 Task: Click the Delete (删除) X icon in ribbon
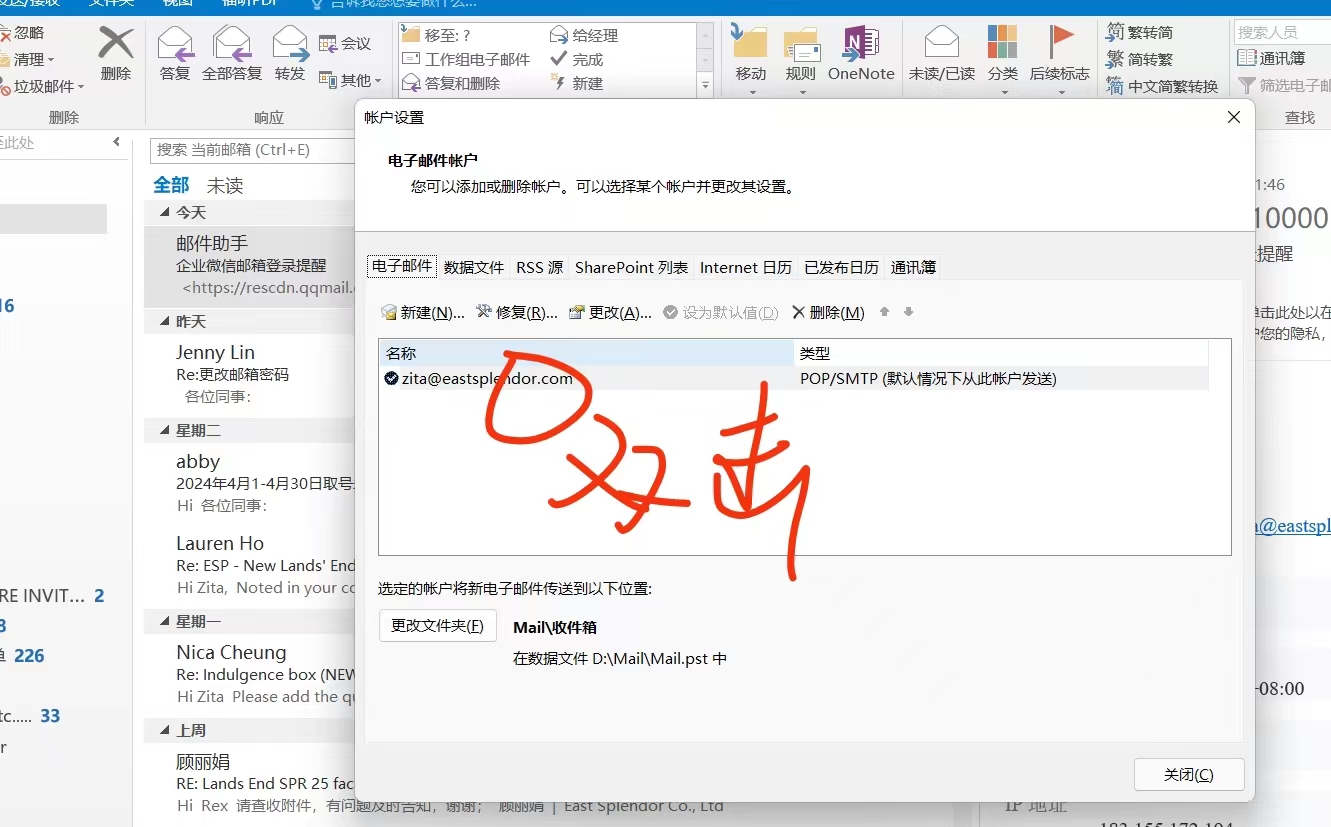coord(116,45)
